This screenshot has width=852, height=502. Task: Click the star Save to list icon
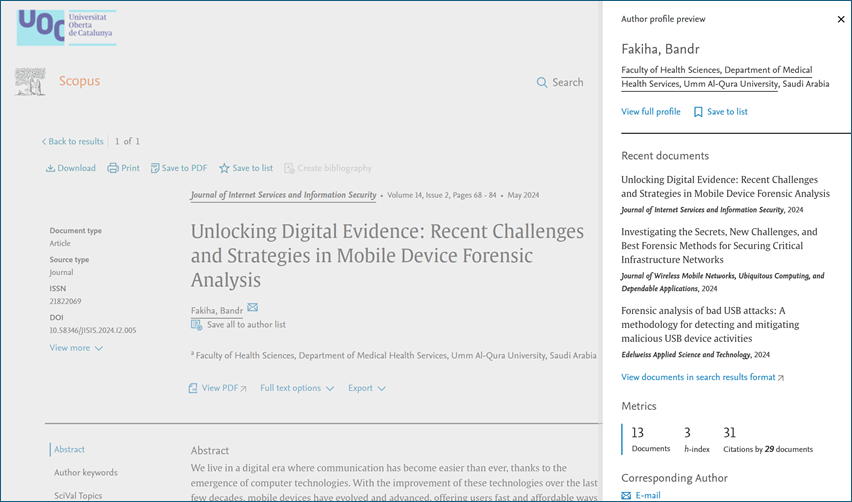(225, 168)
